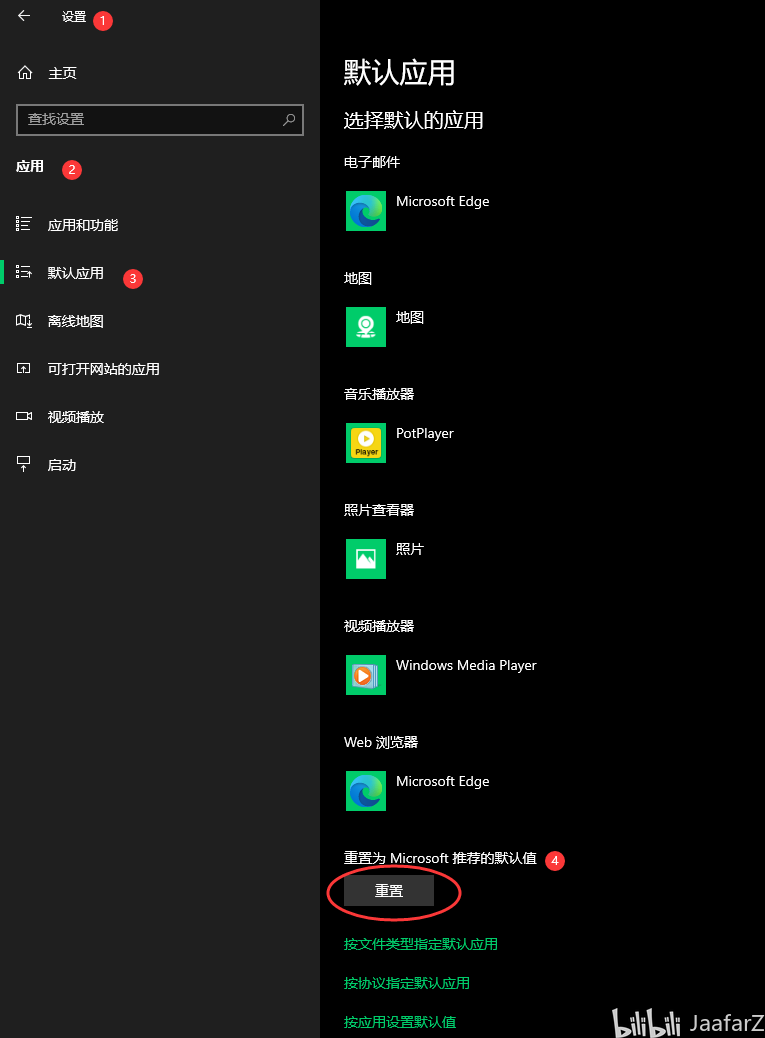Open 按协议指定默认应用 link
This screenshot has height=1038, width=765.
(407, 983)
